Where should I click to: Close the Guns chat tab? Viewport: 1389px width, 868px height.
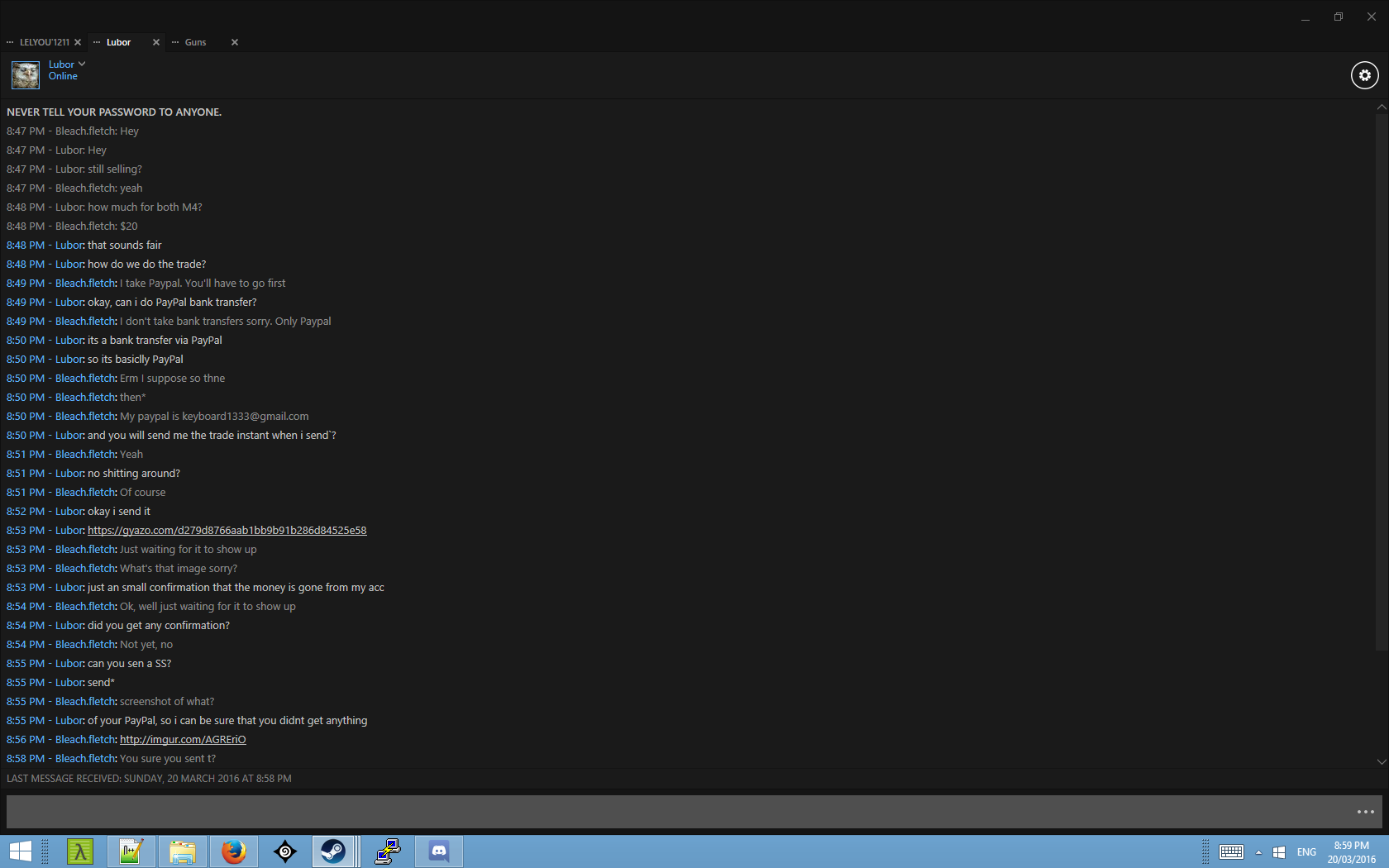tap(235, 42)
